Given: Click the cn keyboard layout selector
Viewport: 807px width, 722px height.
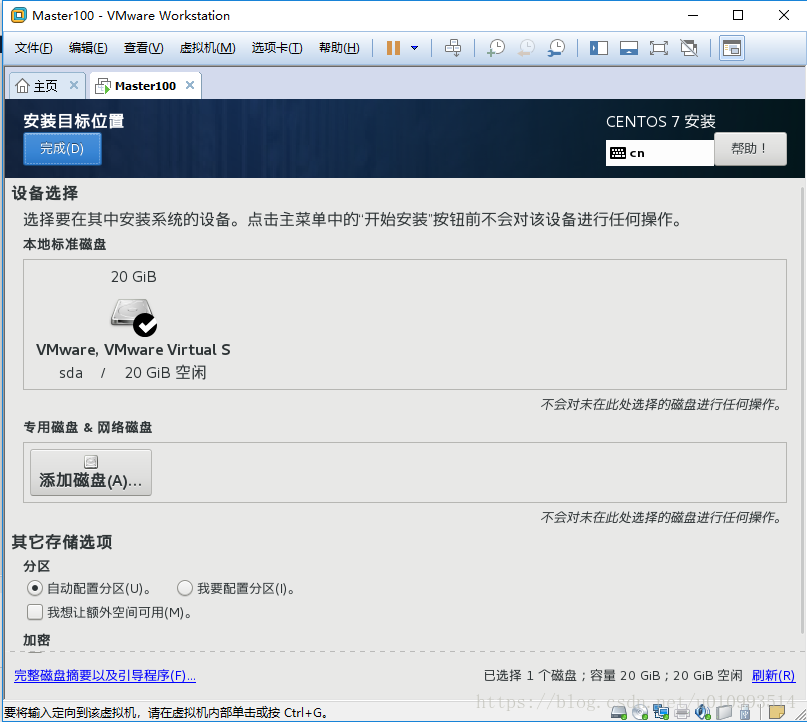Looking at the screenshot, I should [659, 153].
